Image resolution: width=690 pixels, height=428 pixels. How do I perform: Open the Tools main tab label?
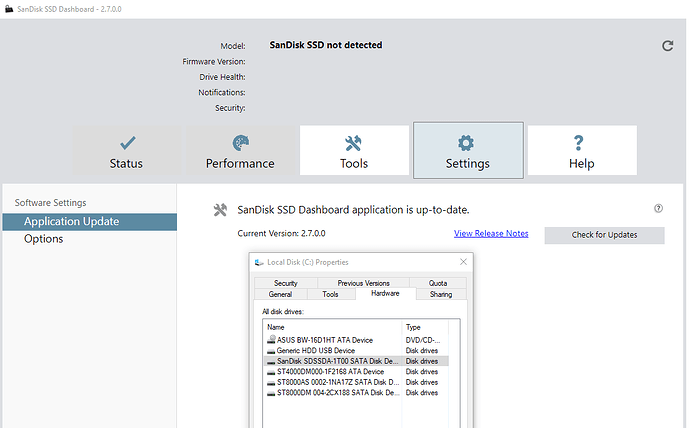(354, 164)
